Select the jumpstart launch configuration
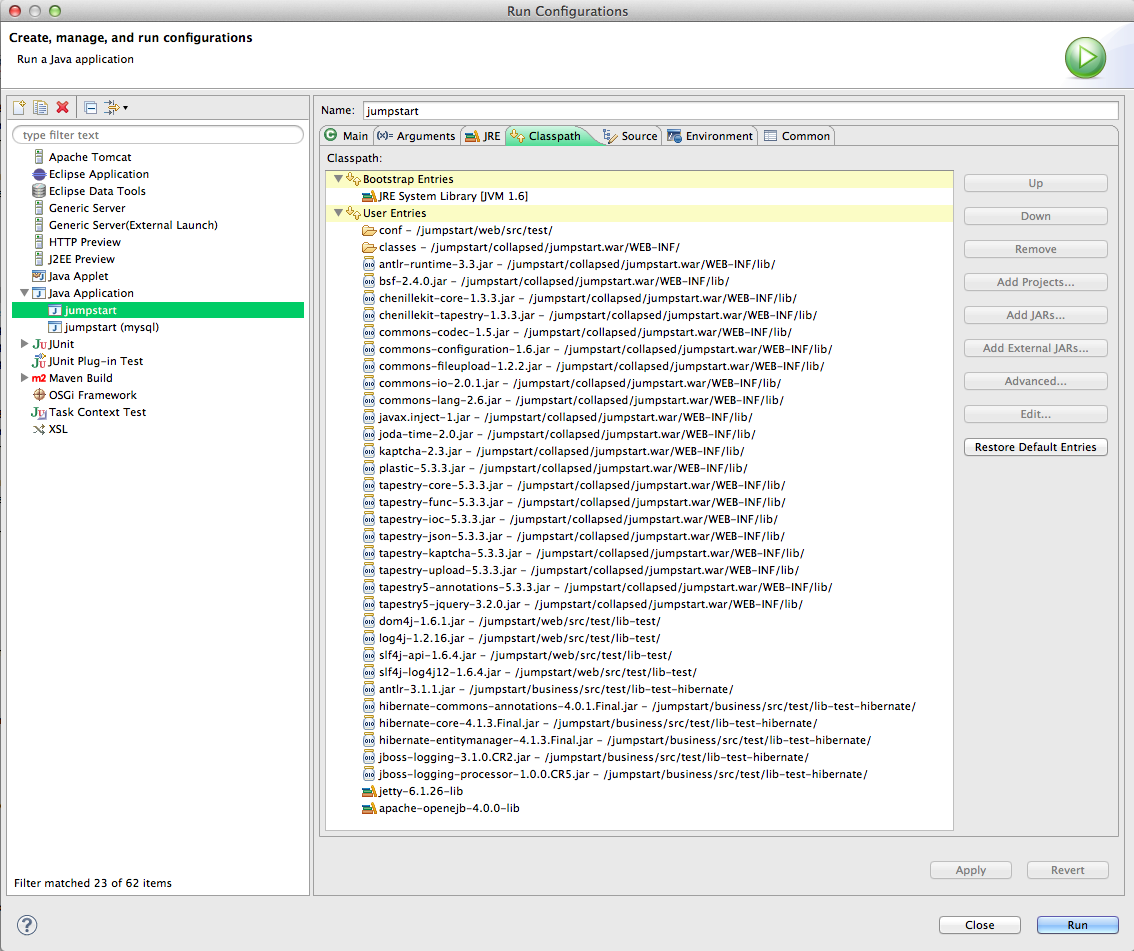Image resolution: width=1134 pixels, height=951 pixels. tap(158, 310)
